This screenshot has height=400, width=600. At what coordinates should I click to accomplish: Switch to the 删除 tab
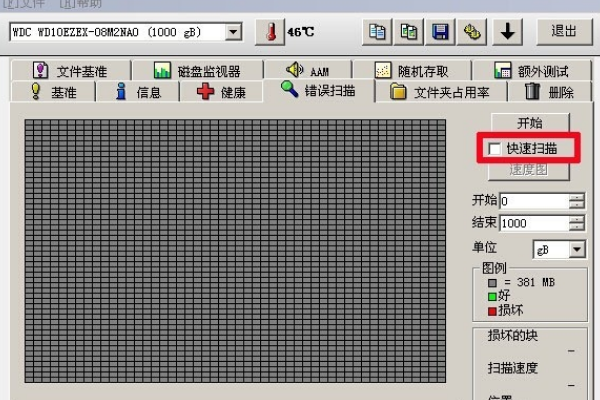549,92
